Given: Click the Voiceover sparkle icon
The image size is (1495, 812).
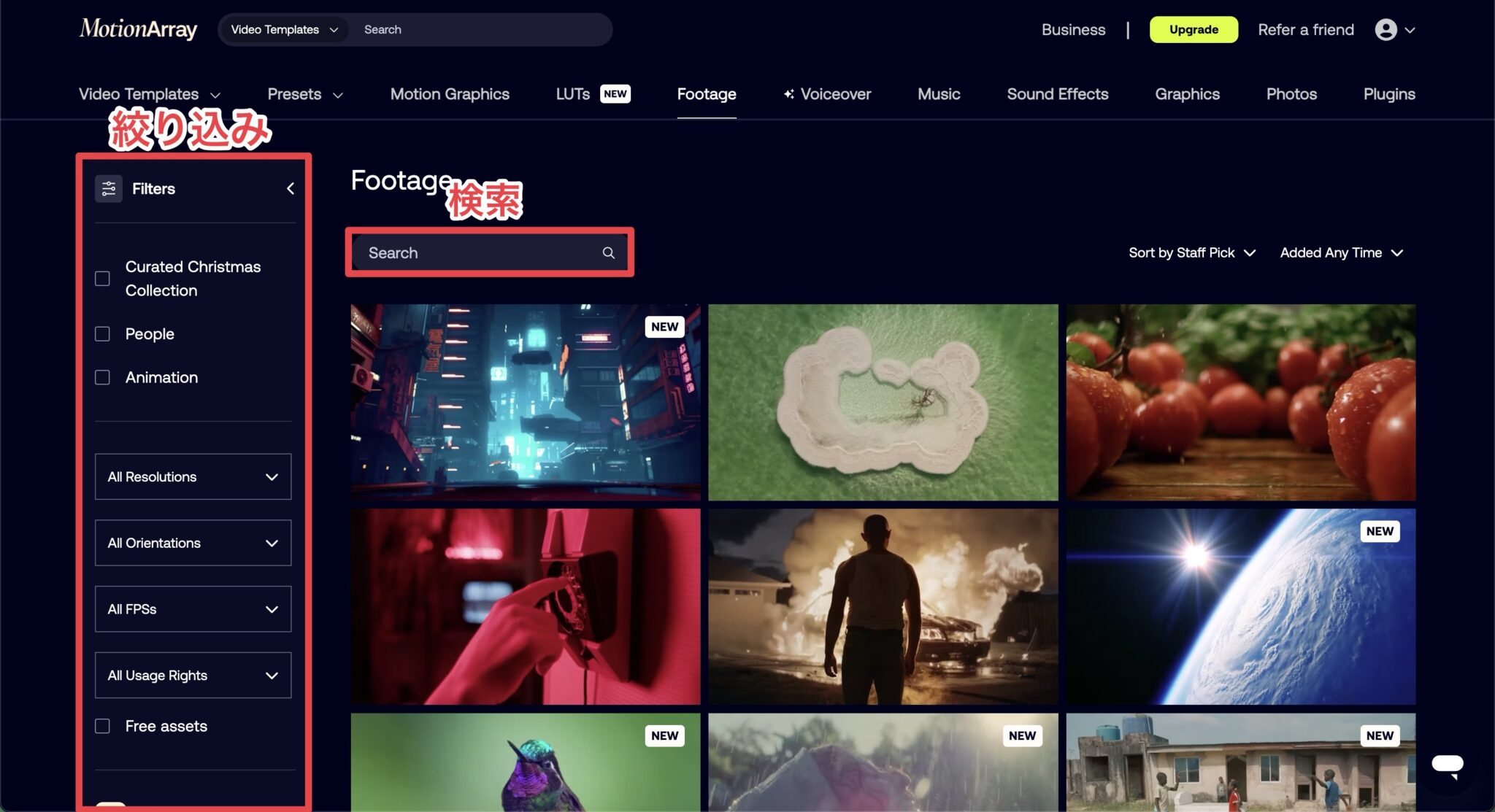Looking at the screenshot, I should coord(788,94).
